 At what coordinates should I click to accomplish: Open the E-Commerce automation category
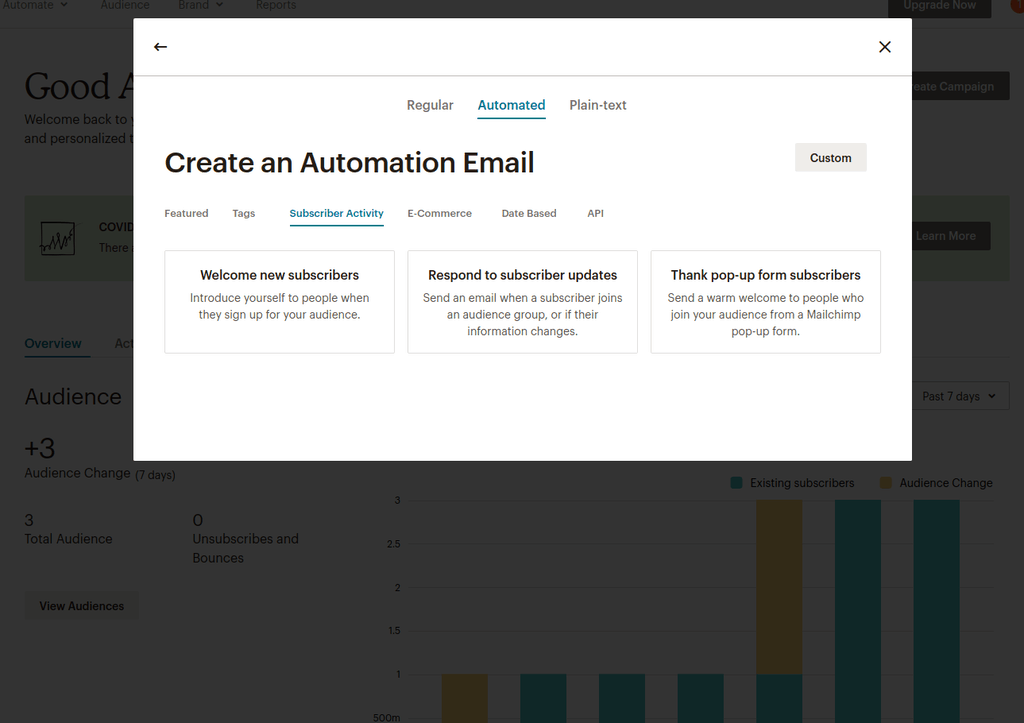click(440, 214)
